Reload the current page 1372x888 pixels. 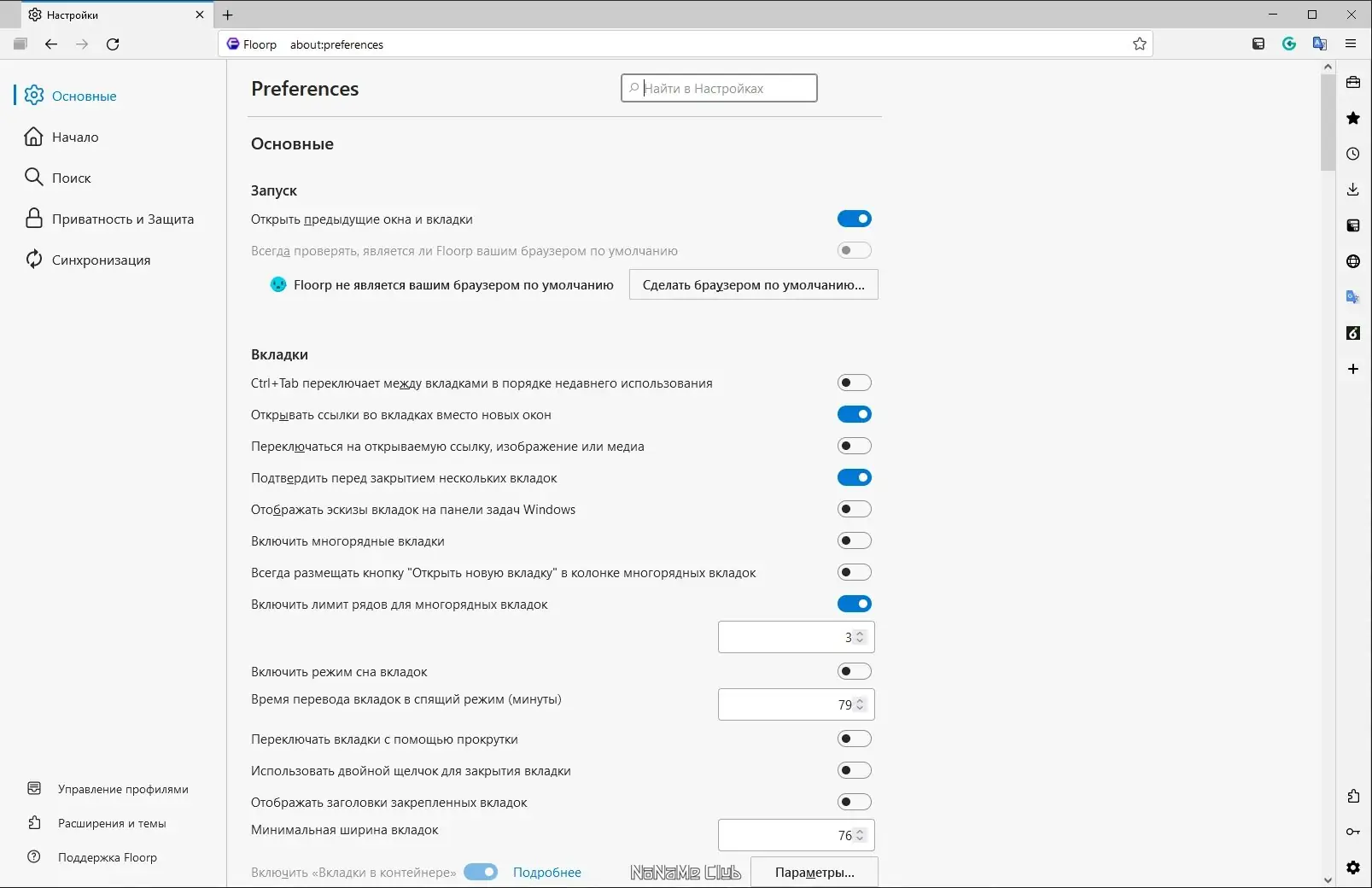(113, 44)
